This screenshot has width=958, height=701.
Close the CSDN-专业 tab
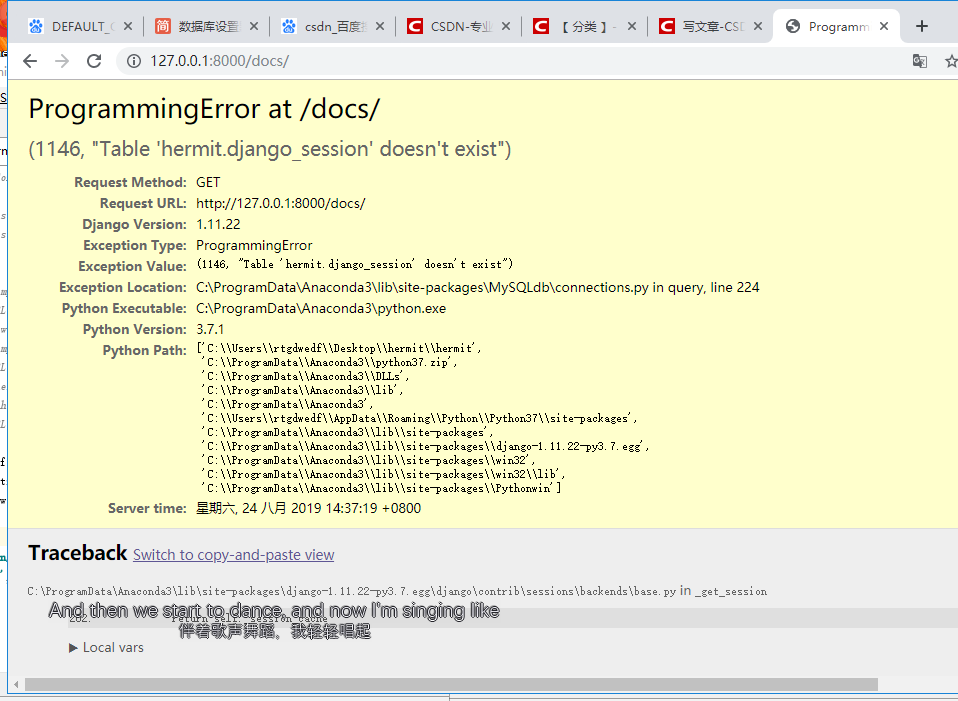click(x=506, y=26)
